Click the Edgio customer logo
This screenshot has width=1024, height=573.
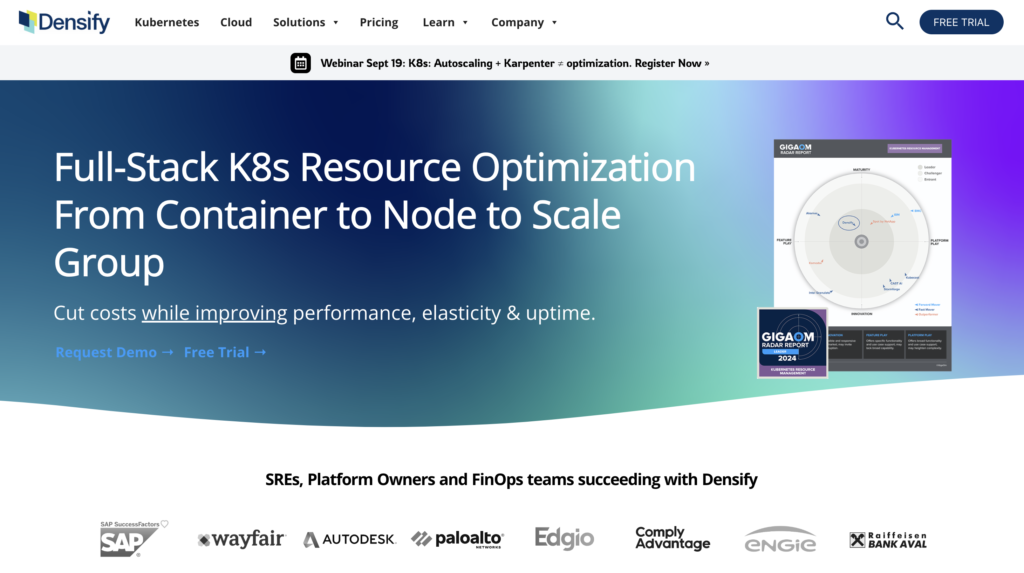[x=564, y=538]
